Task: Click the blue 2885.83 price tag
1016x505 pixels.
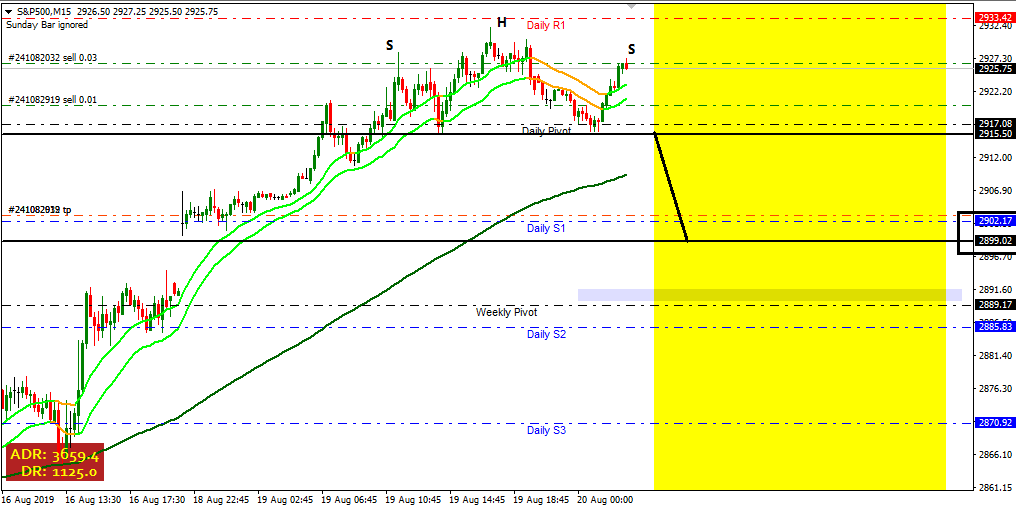Action: pos(995,327)
